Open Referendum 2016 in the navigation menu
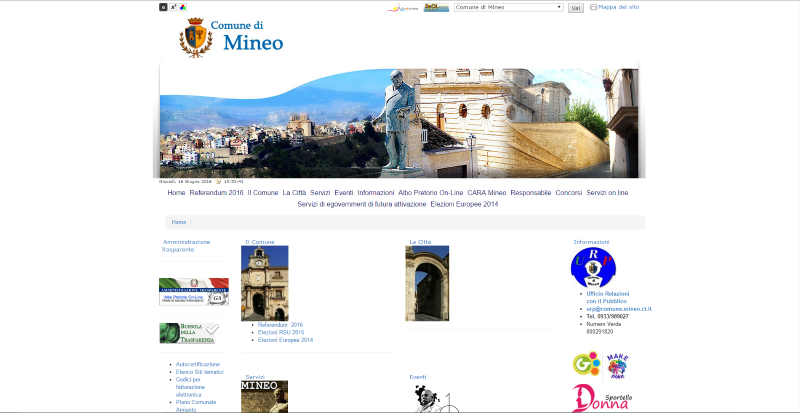 pyautogui.click(x=216, y=193)
